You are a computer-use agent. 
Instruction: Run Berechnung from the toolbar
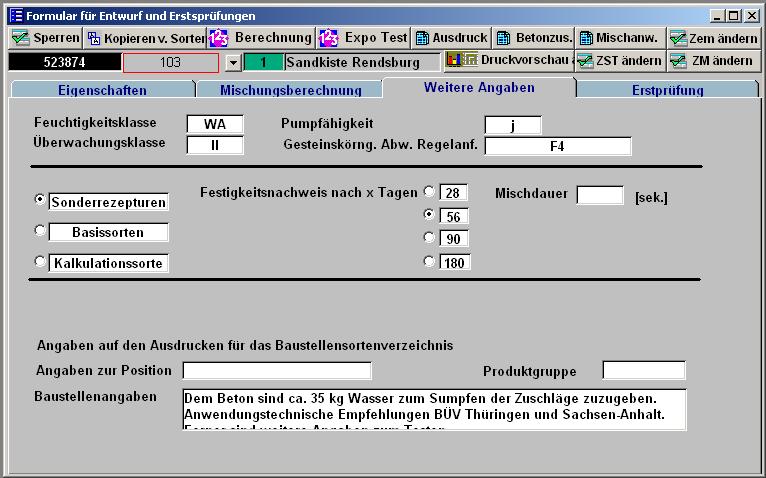(262, 38)
